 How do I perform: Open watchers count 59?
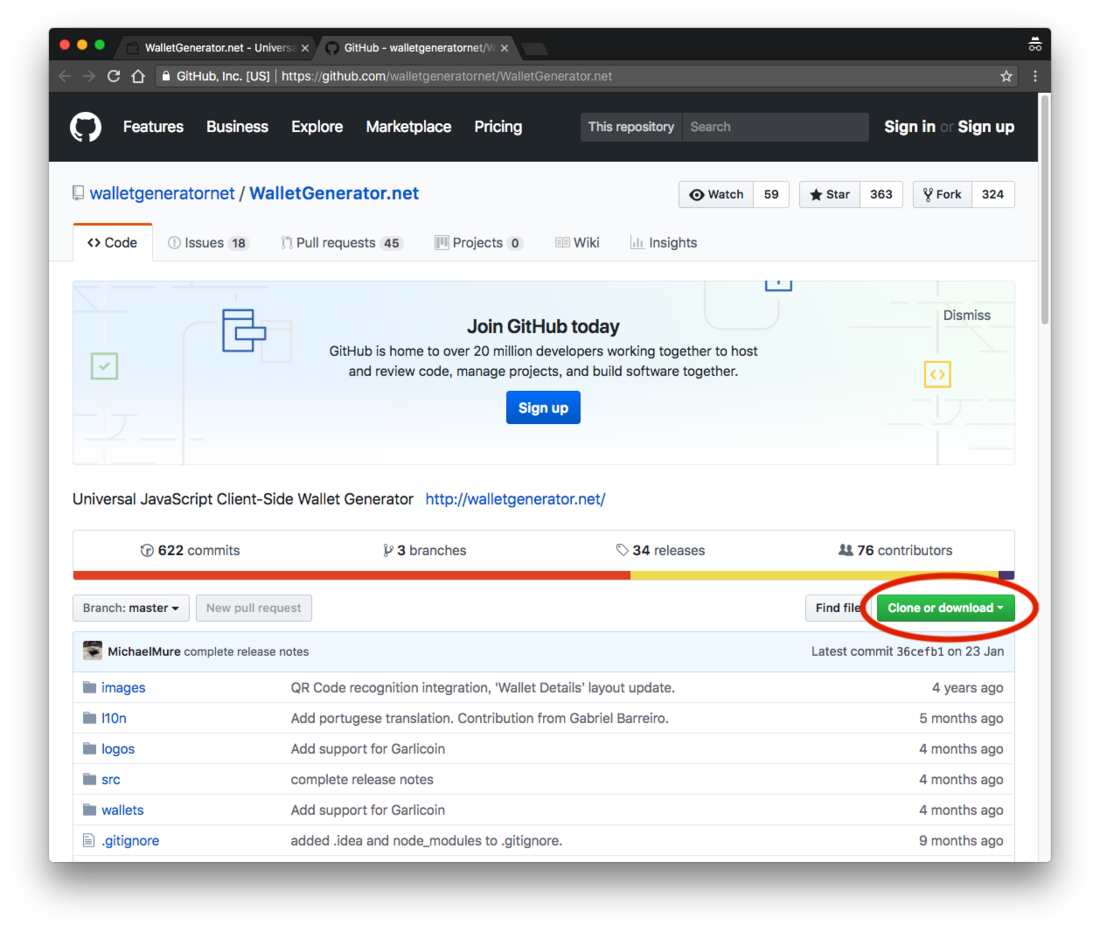pos(771,194)
